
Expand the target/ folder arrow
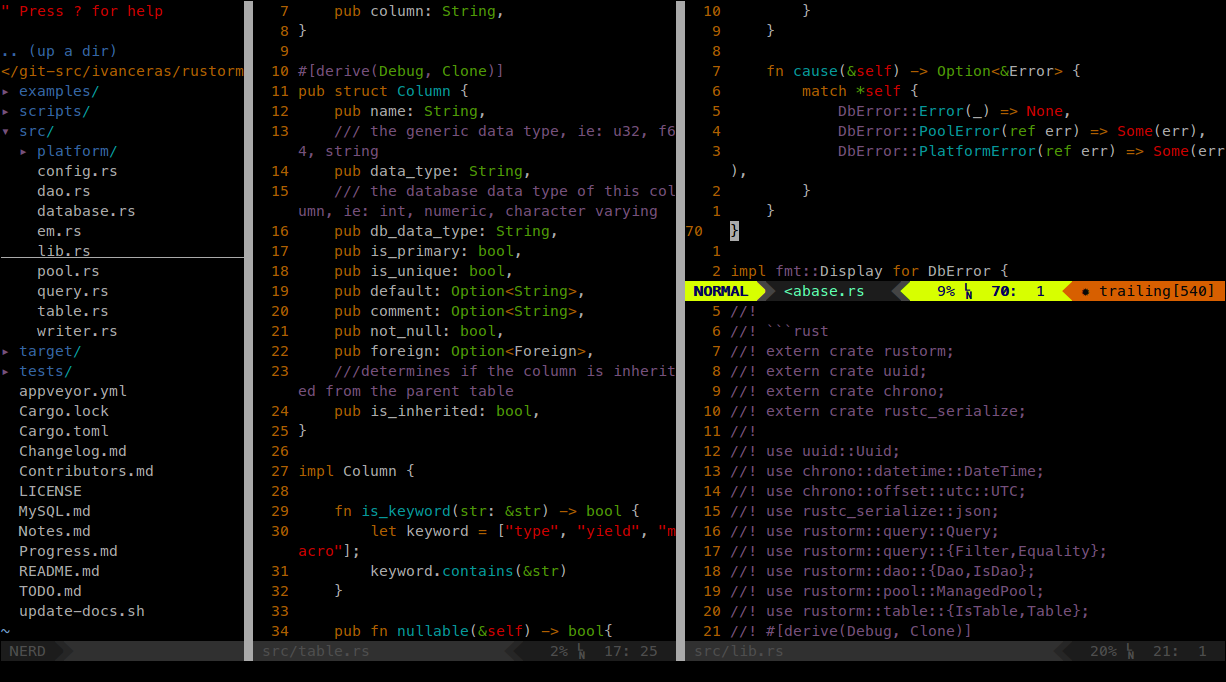5,351
